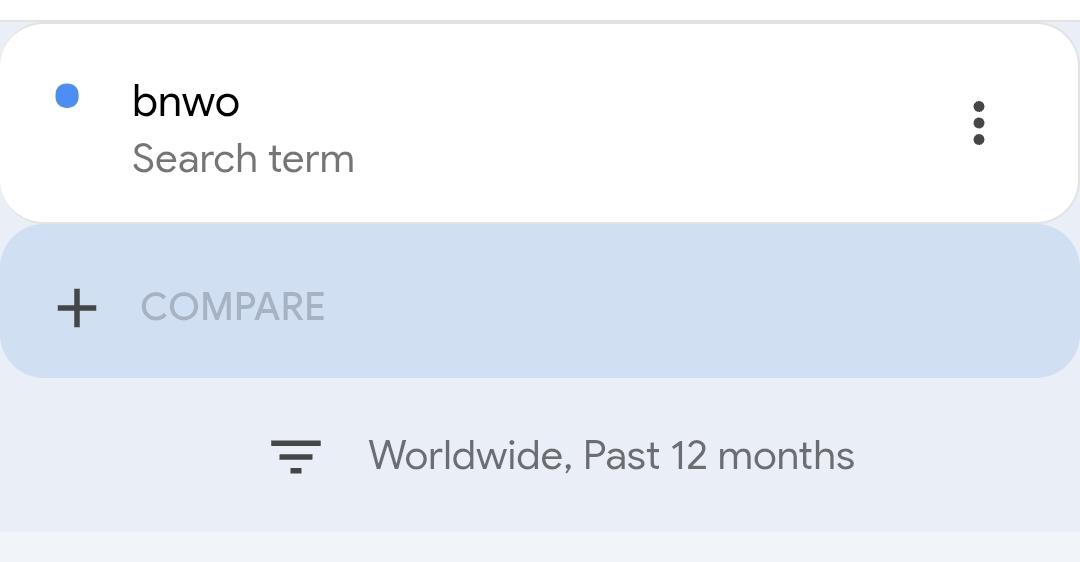1080x562 pixels.
Task: Click the plus icon beside COMPARE
Action: click(77, 307)
